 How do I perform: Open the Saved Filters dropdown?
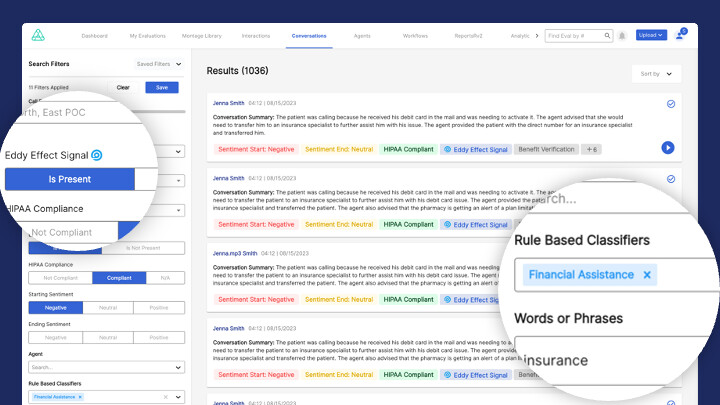click(x=159, y=64)
